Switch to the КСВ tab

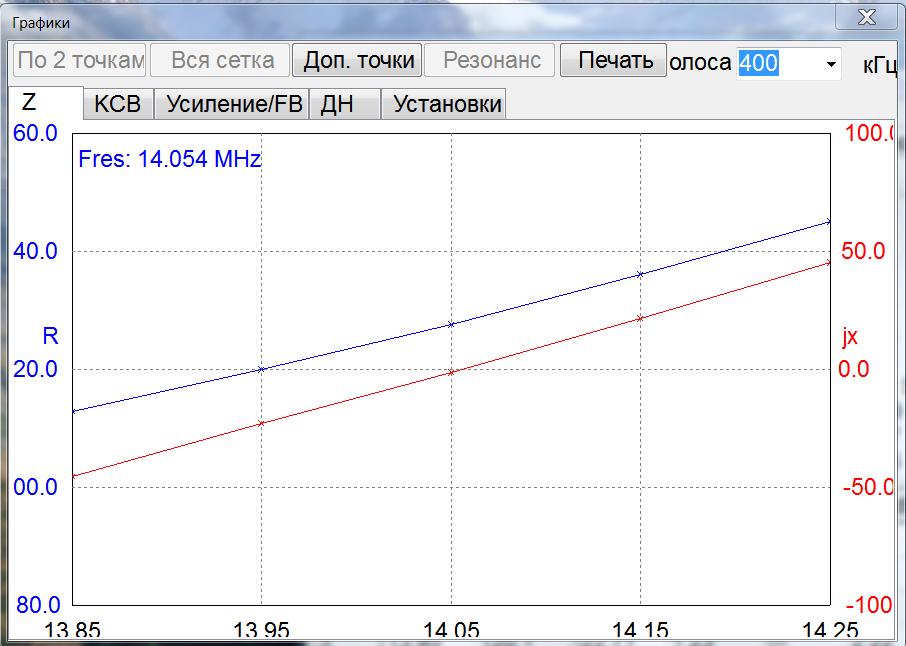point(117,104)
